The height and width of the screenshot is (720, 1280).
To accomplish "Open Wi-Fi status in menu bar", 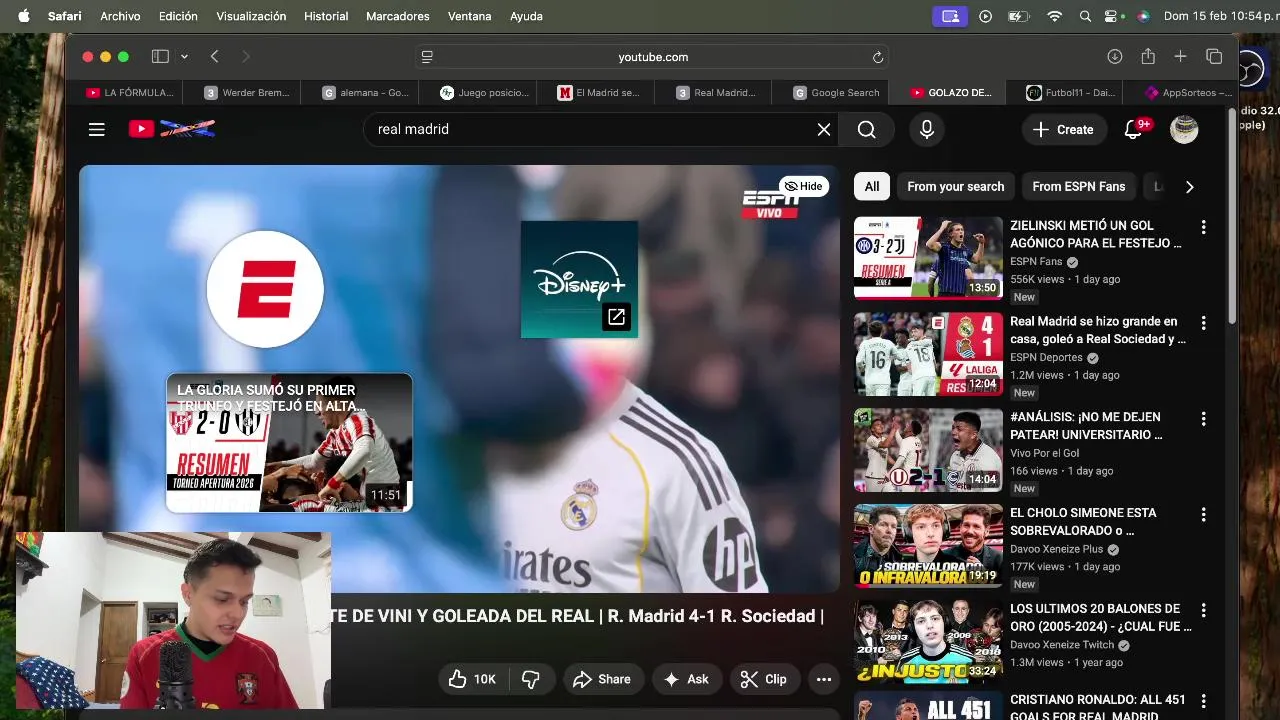I will coord(1054,16).
